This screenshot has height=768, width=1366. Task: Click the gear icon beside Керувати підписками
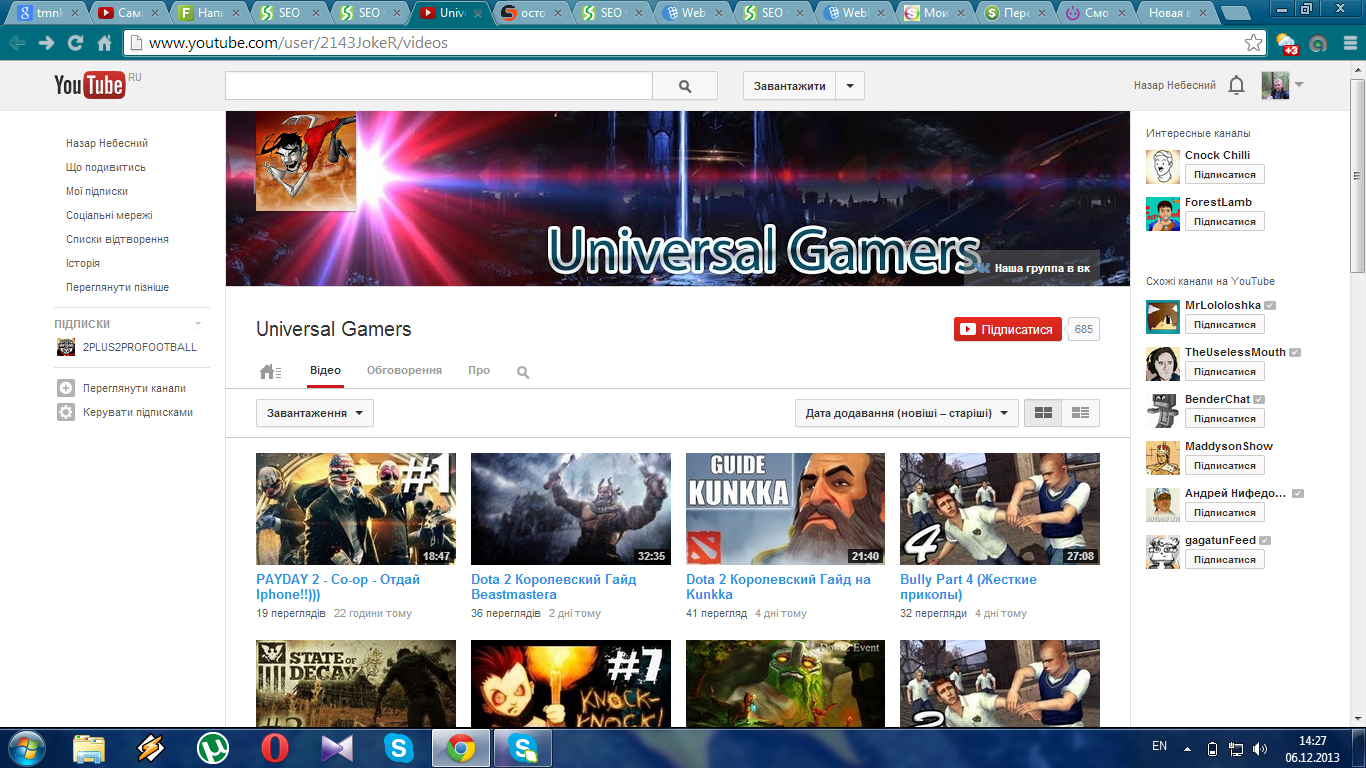(x=66, y=412)
